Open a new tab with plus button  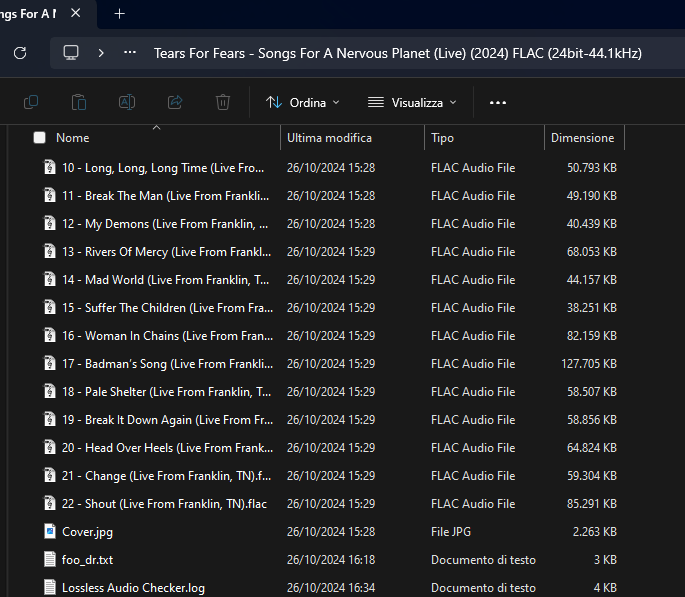click(x=119, y=14)
